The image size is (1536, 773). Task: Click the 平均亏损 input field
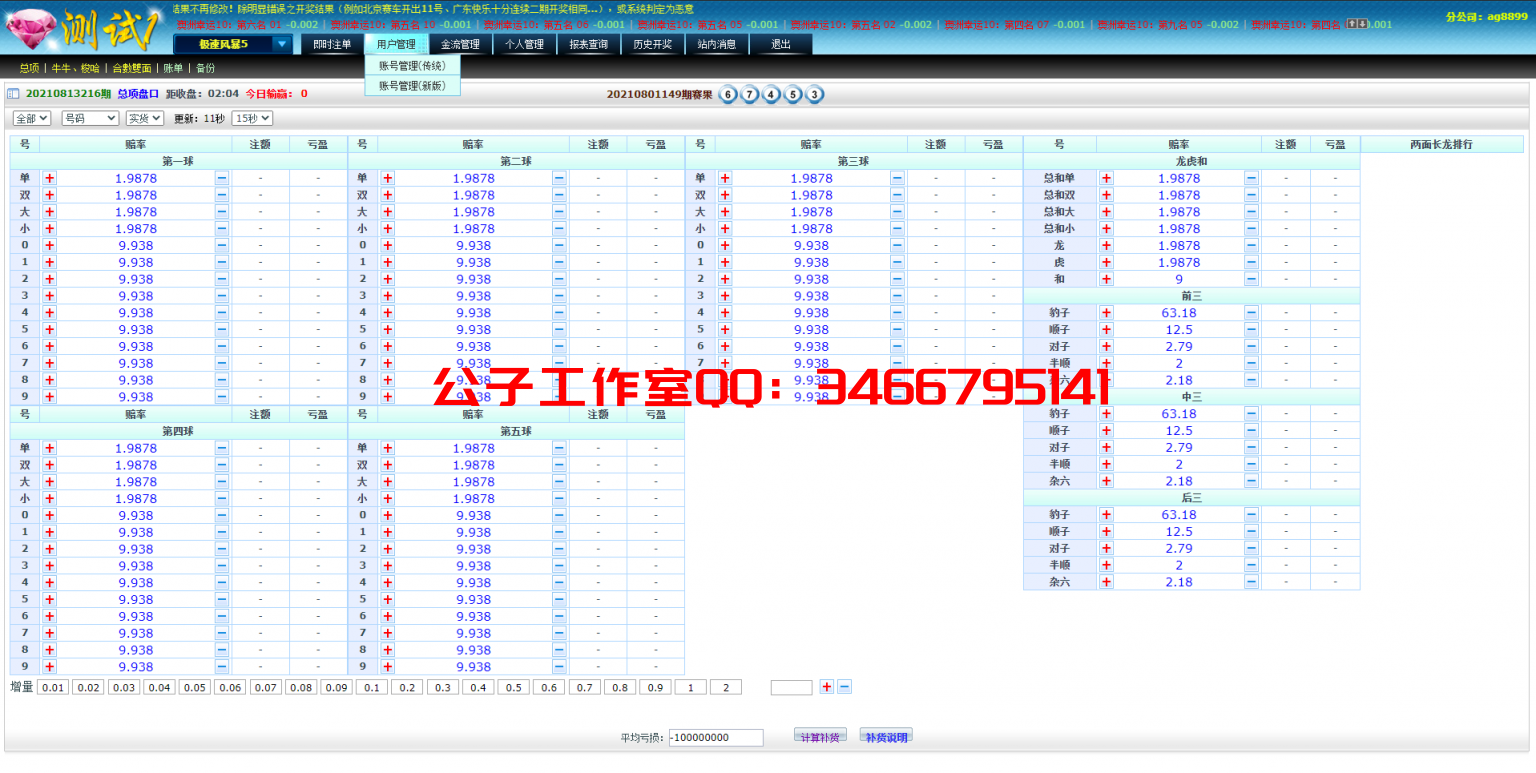(x=716, y=737)
